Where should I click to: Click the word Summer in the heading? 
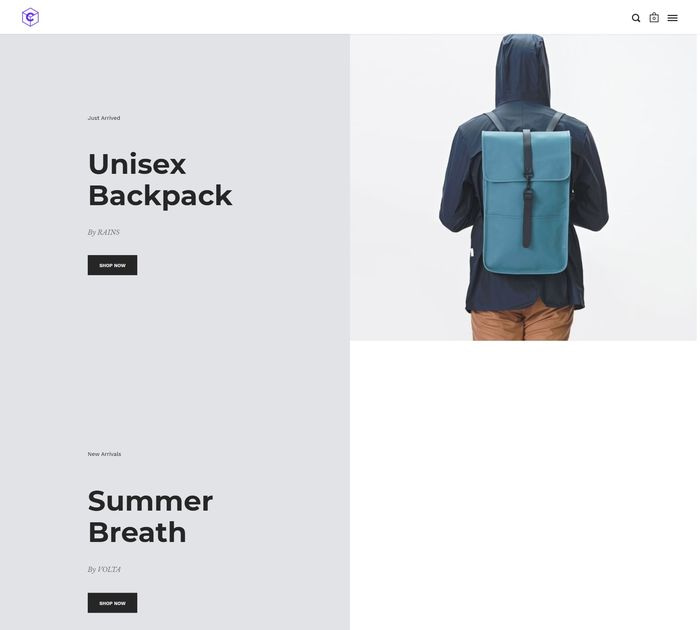pos(150,501)
